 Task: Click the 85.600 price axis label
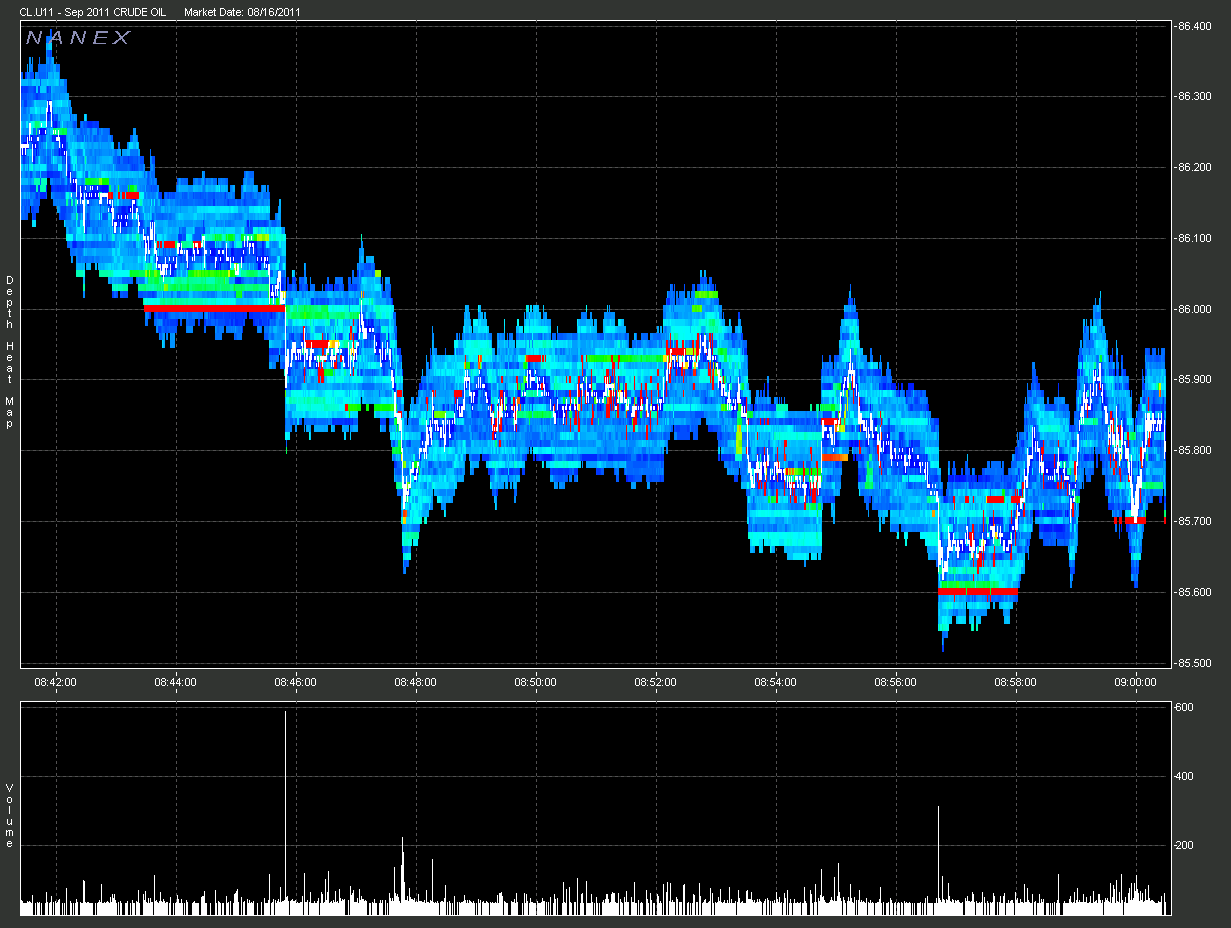point(1194,592)
